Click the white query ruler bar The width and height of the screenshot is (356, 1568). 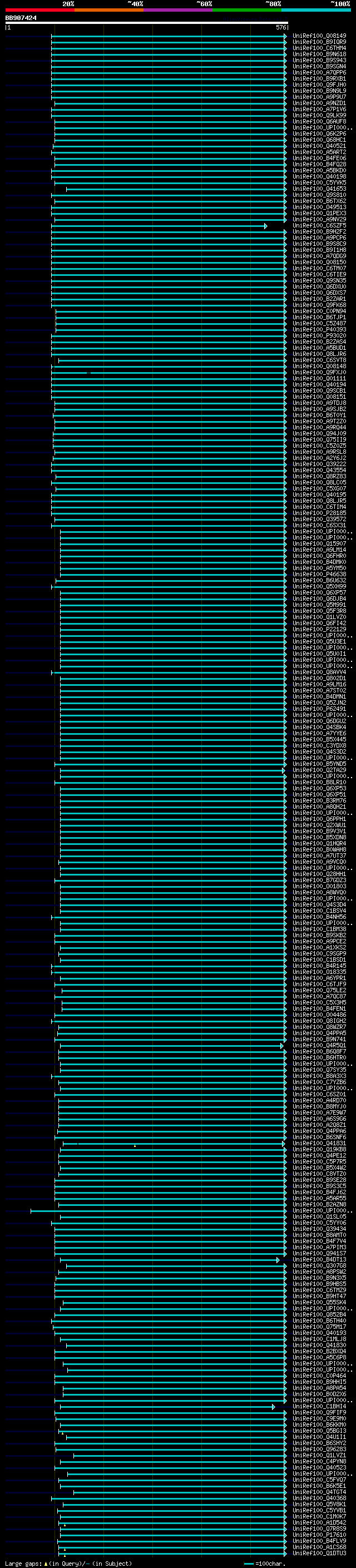[x=147, y=22]
